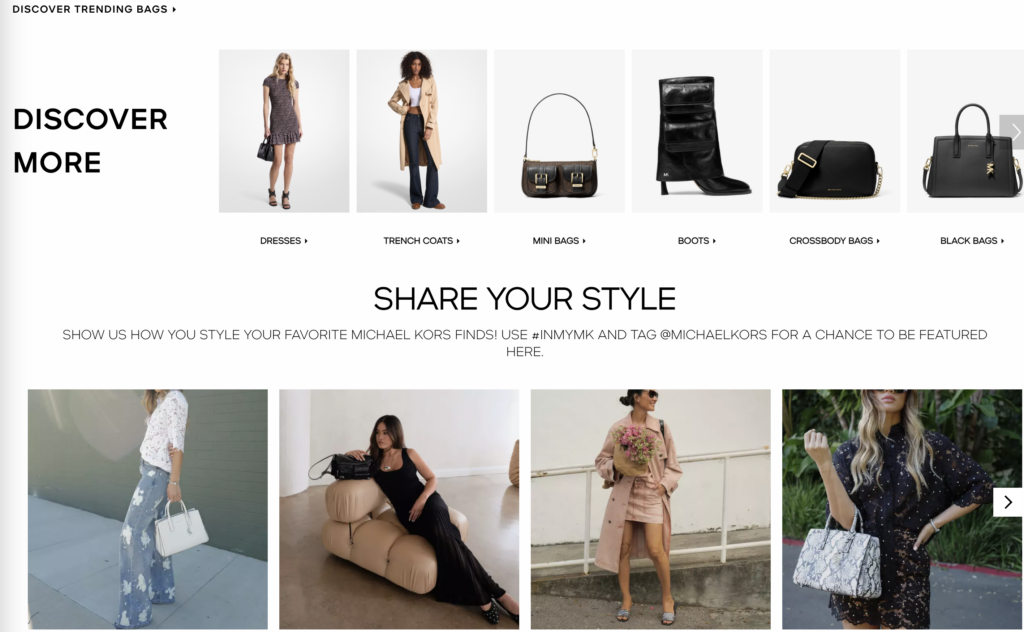The width and height of the screenshot is (1024, 632).
Task: Open the photo with white handbag and jeans
Action: [x=148, y=509]
